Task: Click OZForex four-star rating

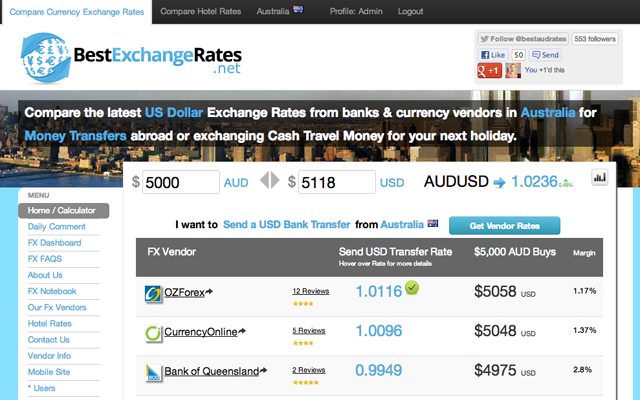Action: point(303,303)
